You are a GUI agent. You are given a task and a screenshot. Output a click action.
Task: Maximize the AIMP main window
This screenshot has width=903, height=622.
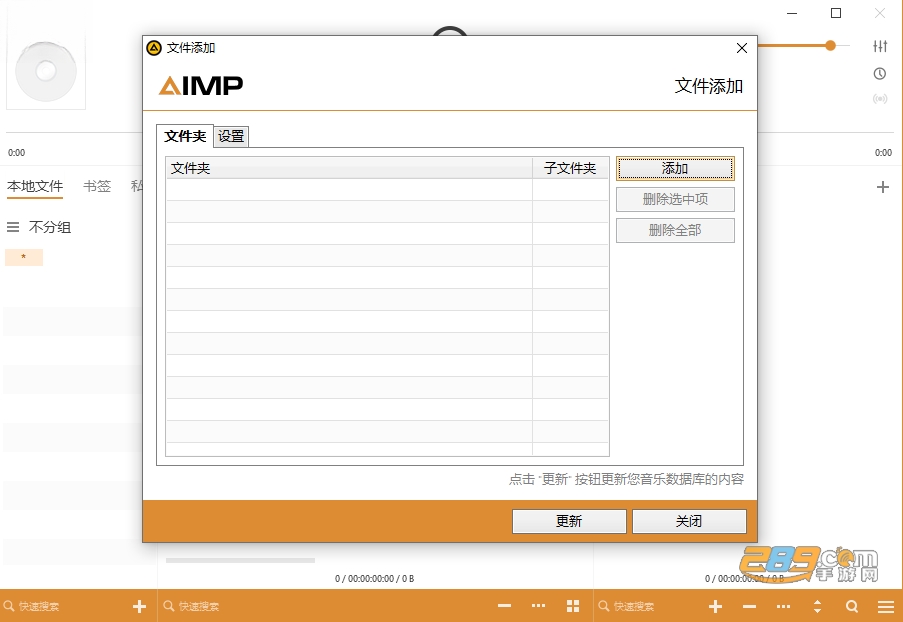coord(836,13)
